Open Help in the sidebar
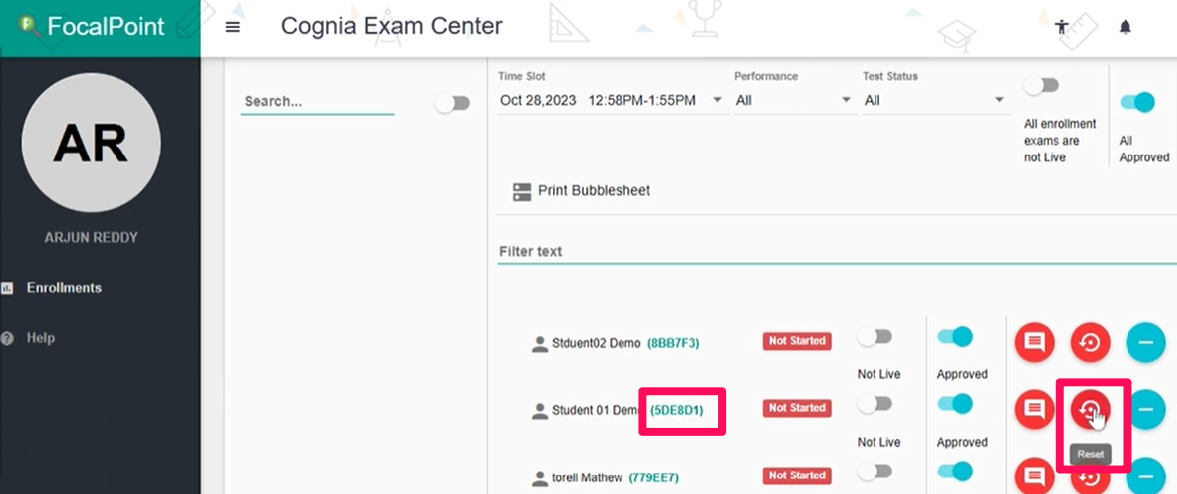Screen dimensions: 1177x494 point(41,338)
